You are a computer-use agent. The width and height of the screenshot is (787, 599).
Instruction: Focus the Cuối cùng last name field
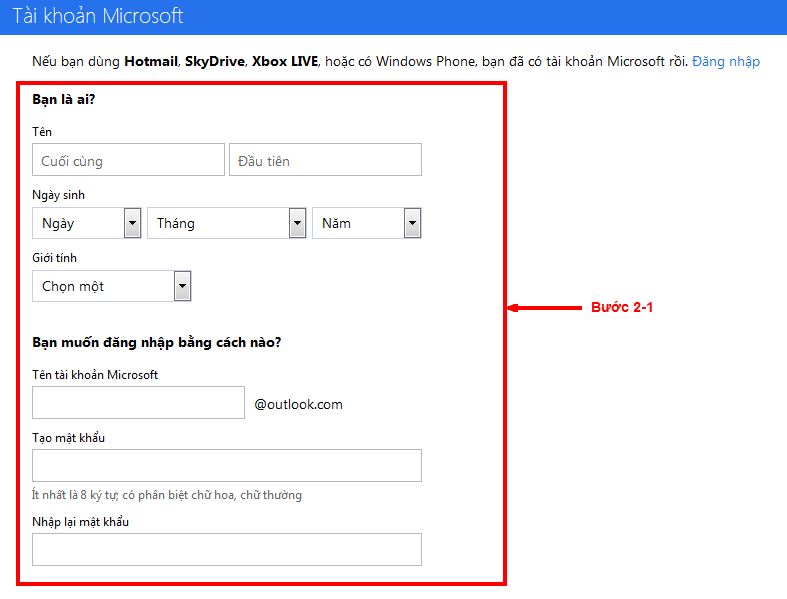point(128,160)
